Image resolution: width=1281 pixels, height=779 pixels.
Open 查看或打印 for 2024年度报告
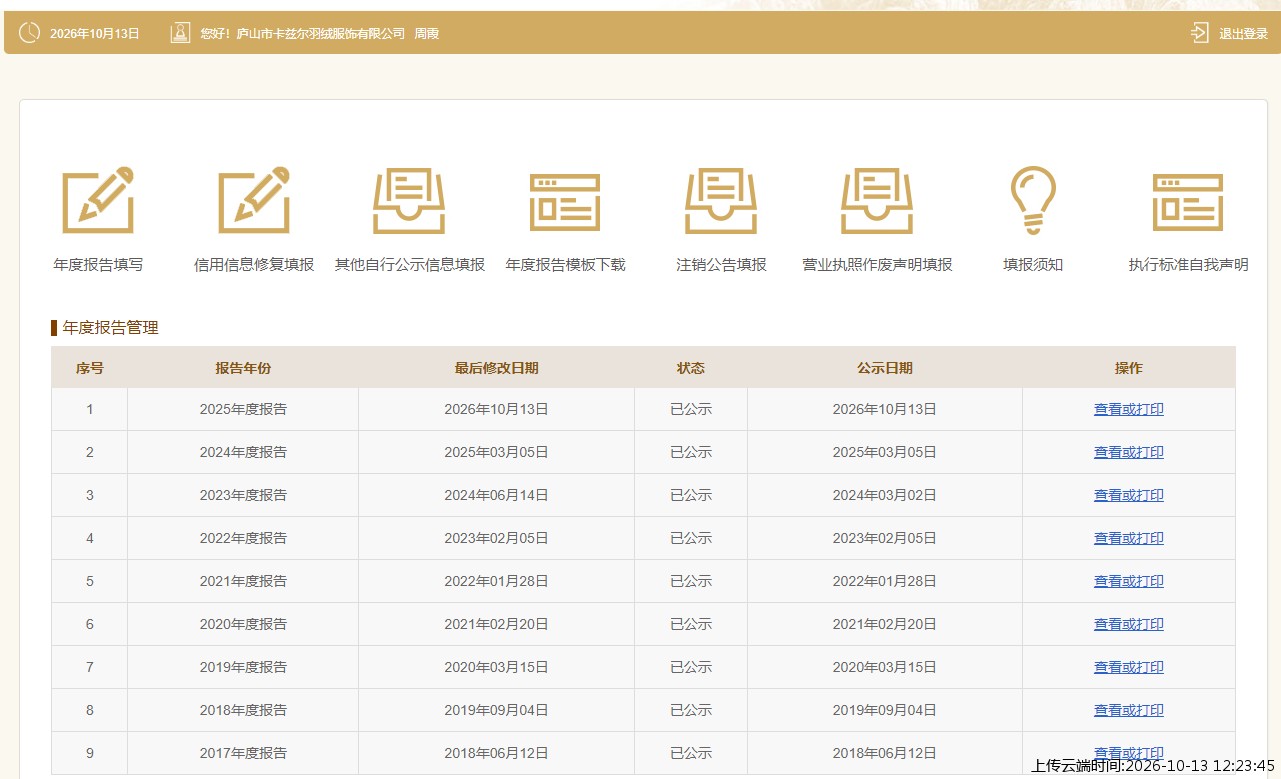coord(1128,452)
